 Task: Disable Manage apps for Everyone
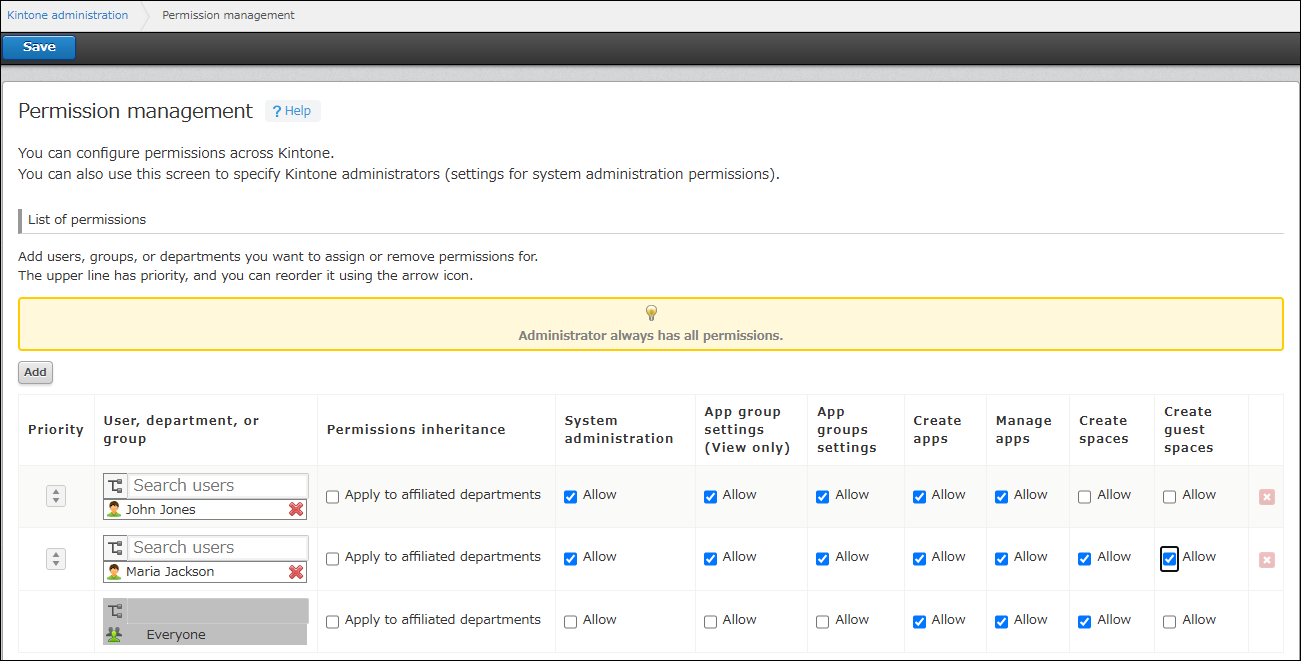pos(1001,620)
